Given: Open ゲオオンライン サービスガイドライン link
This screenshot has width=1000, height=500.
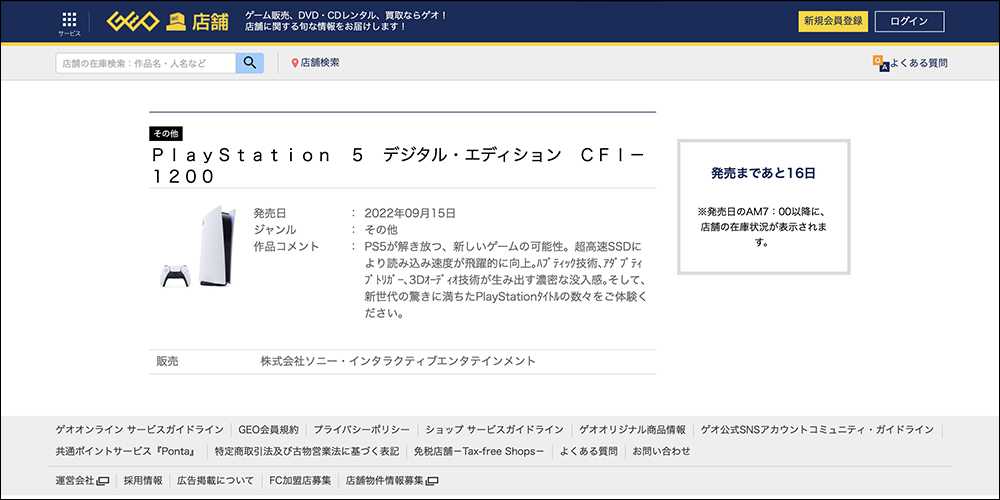Looking at the screenshot, I should (139, 429).
